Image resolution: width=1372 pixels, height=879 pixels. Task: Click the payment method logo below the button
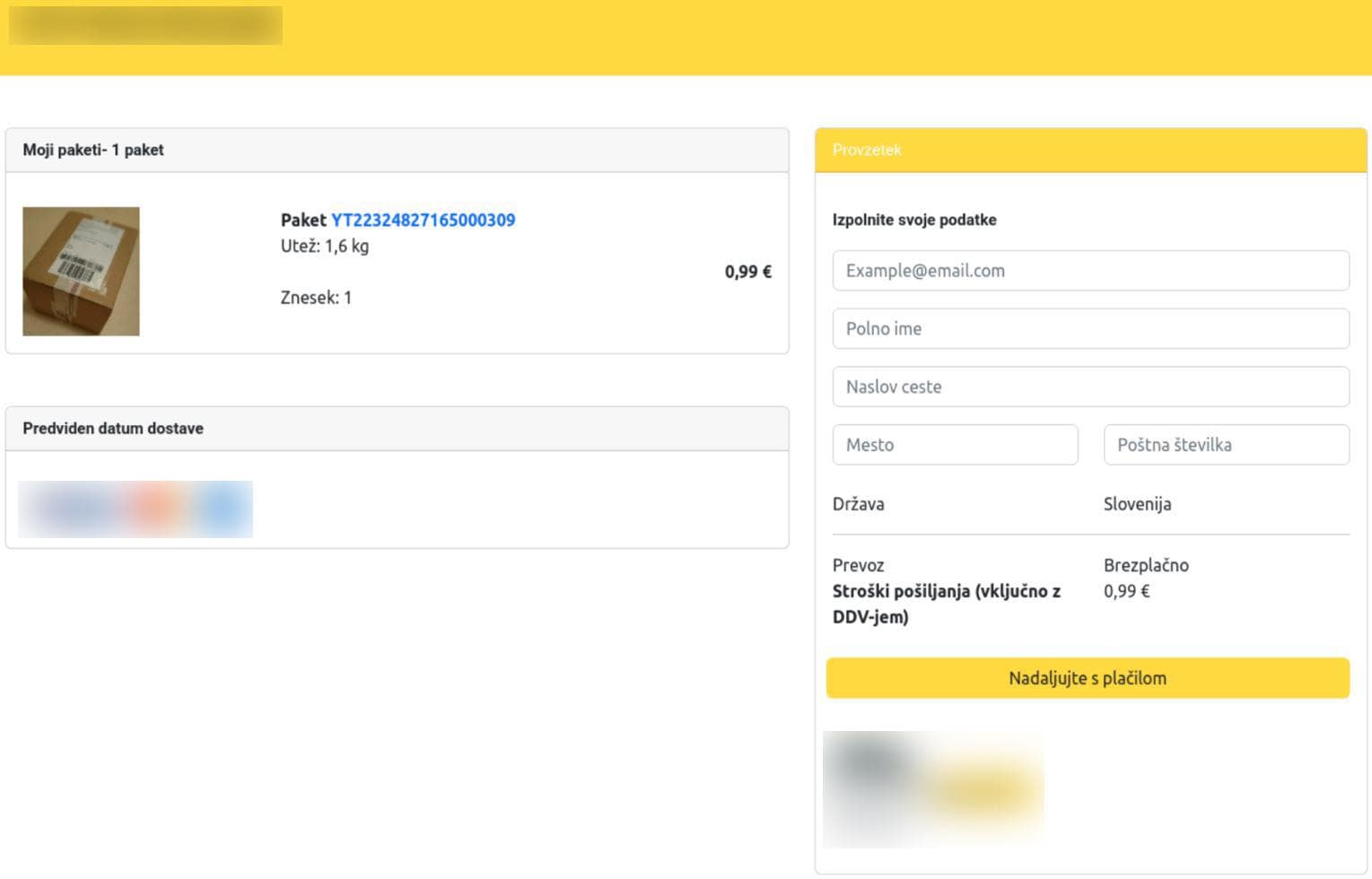935,788
